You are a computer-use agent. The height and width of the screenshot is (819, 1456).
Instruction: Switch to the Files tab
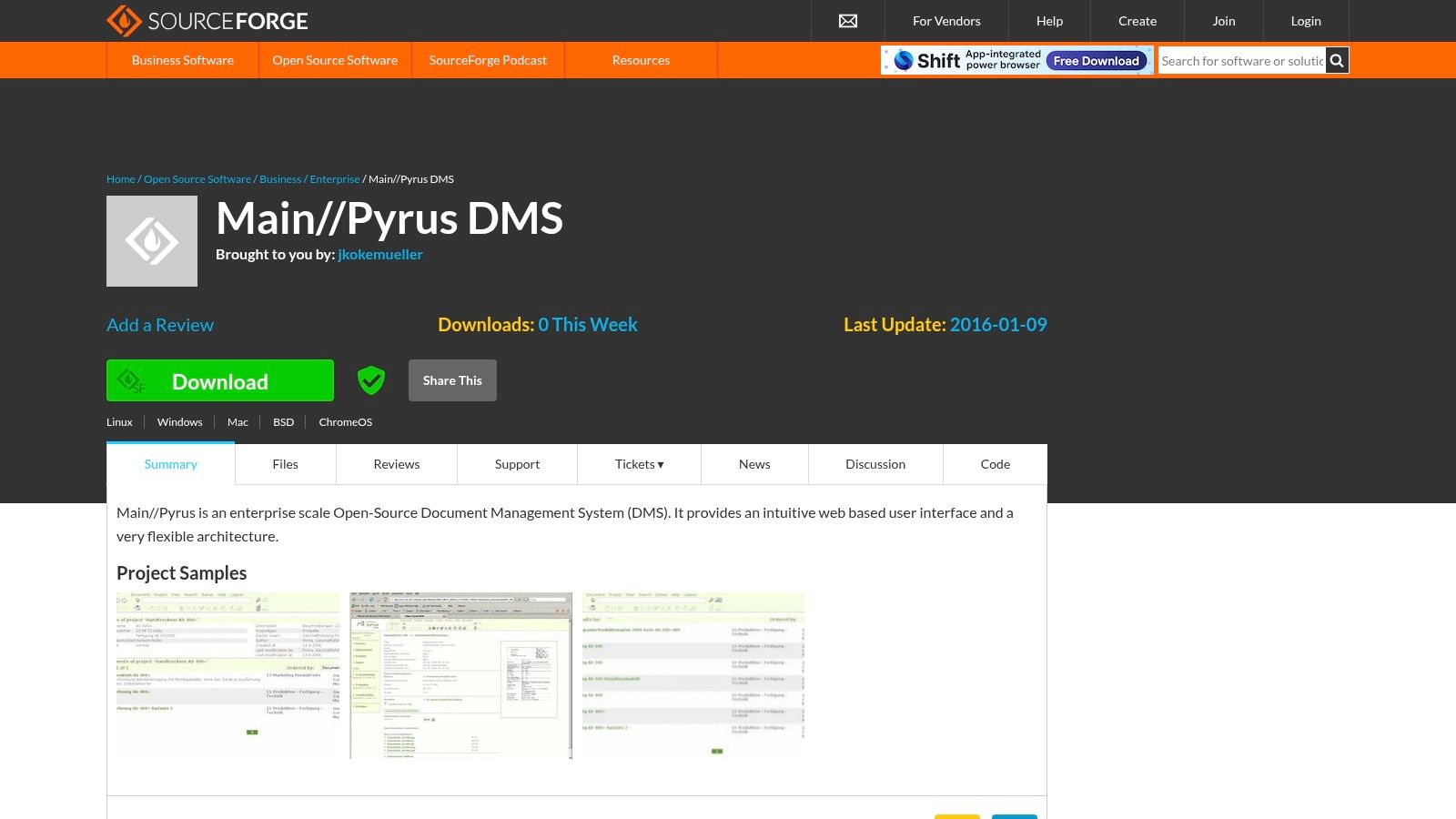click(286, 464)
